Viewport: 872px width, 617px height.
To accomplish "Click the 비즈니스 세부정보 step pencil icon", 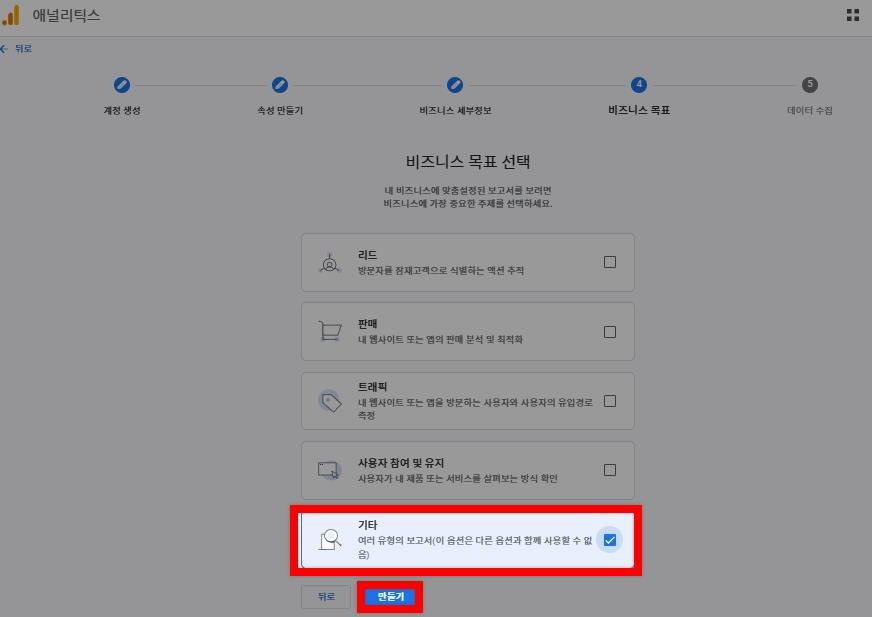I will (455, 85).
